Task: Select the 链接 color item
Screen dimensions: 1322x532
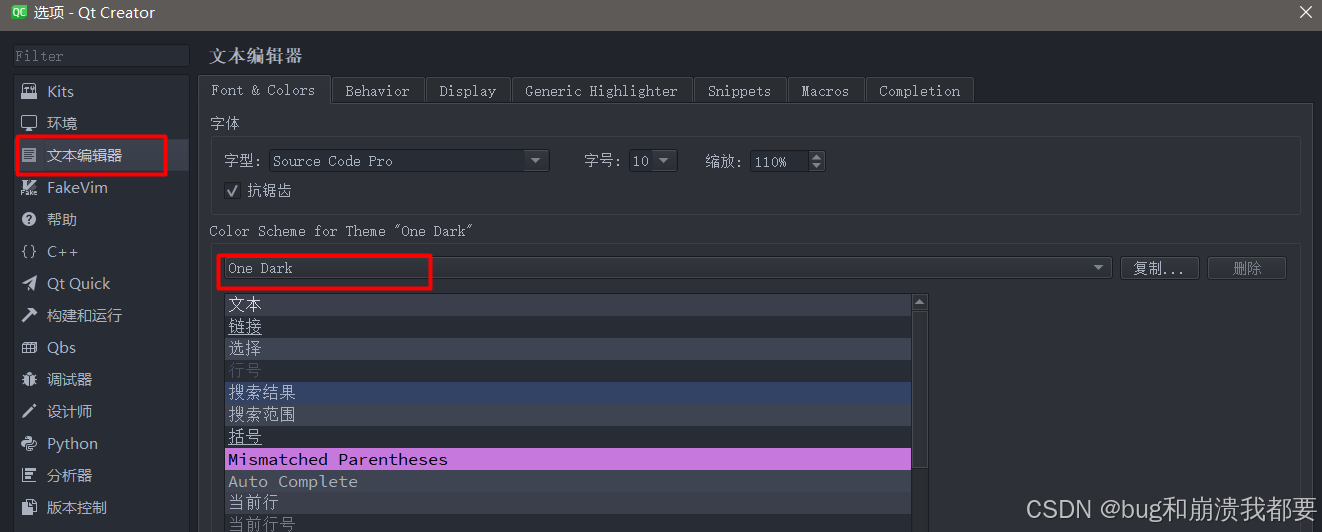Action: (x=568, y=326)
